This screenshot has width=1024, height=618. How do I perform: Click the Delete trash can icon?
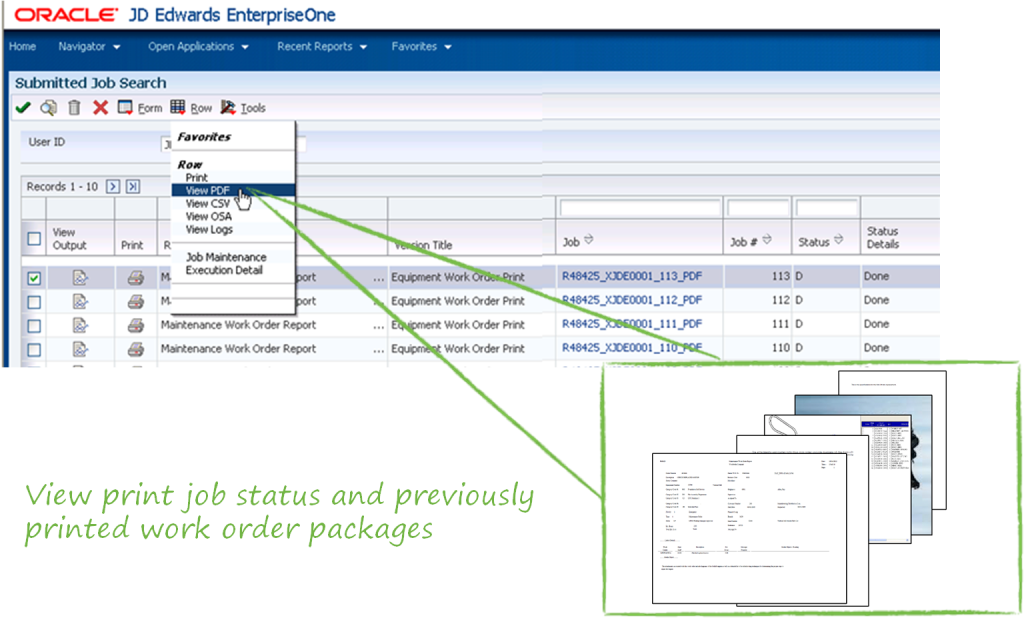73,107
